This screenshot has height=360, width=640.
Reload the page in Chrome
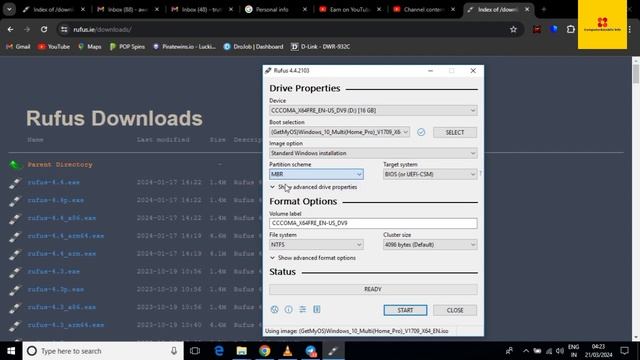pos(44,29)
